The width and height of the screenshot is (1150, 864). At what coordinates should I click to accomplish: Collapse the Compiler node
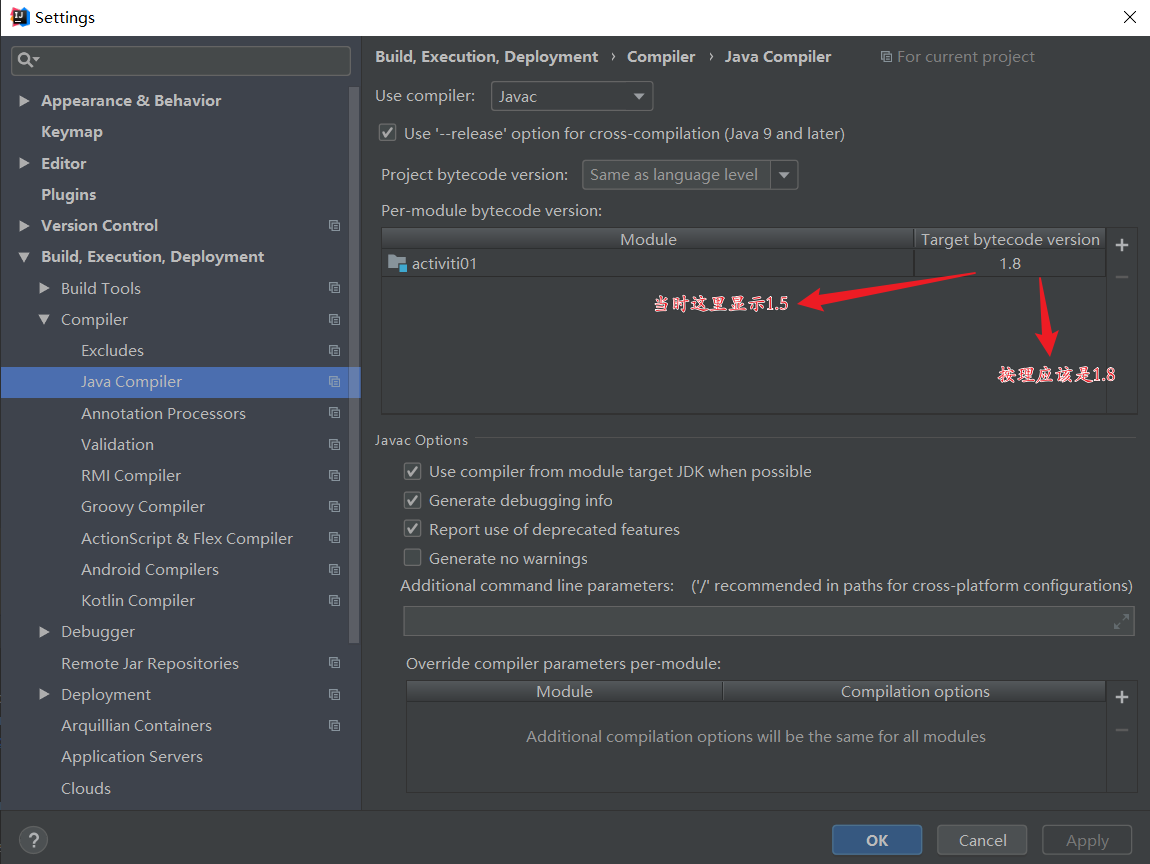coord(44,320)
